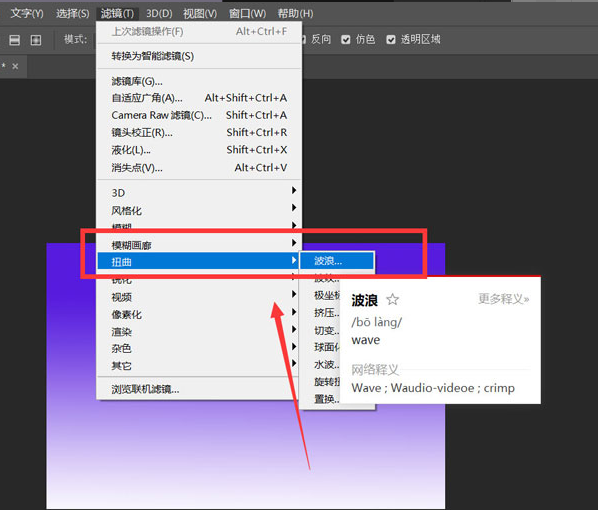Close the document tab with X
The height and width of the screenshot is (510, 598).
[15, 66]
